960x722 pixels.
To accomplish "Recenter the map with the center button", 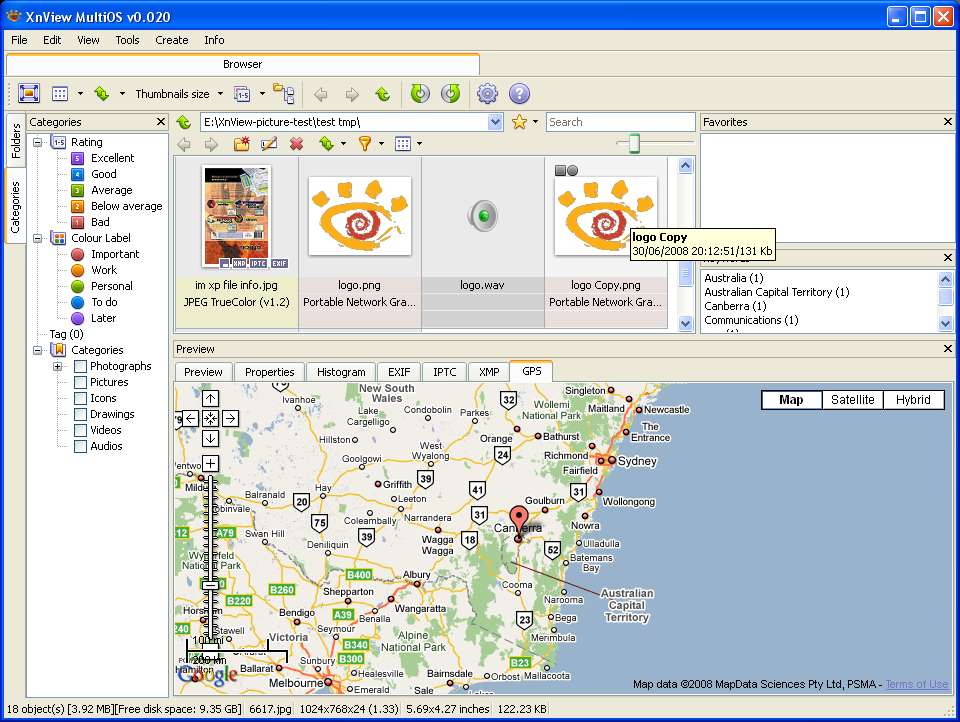I will pos(211,418).
